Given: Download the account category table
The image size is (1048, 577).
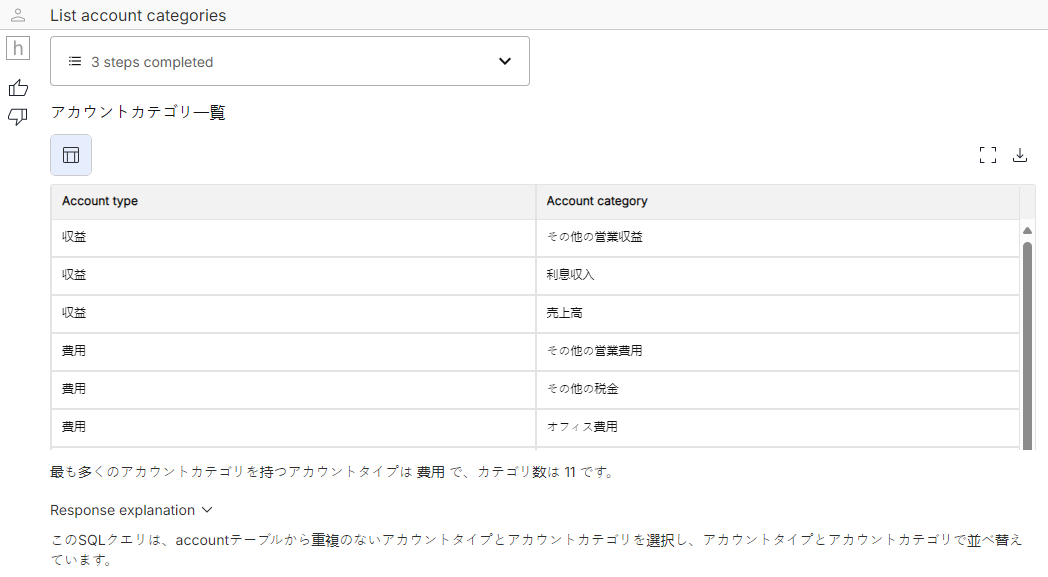Looking at the screenshot, I should [1020, 155].
